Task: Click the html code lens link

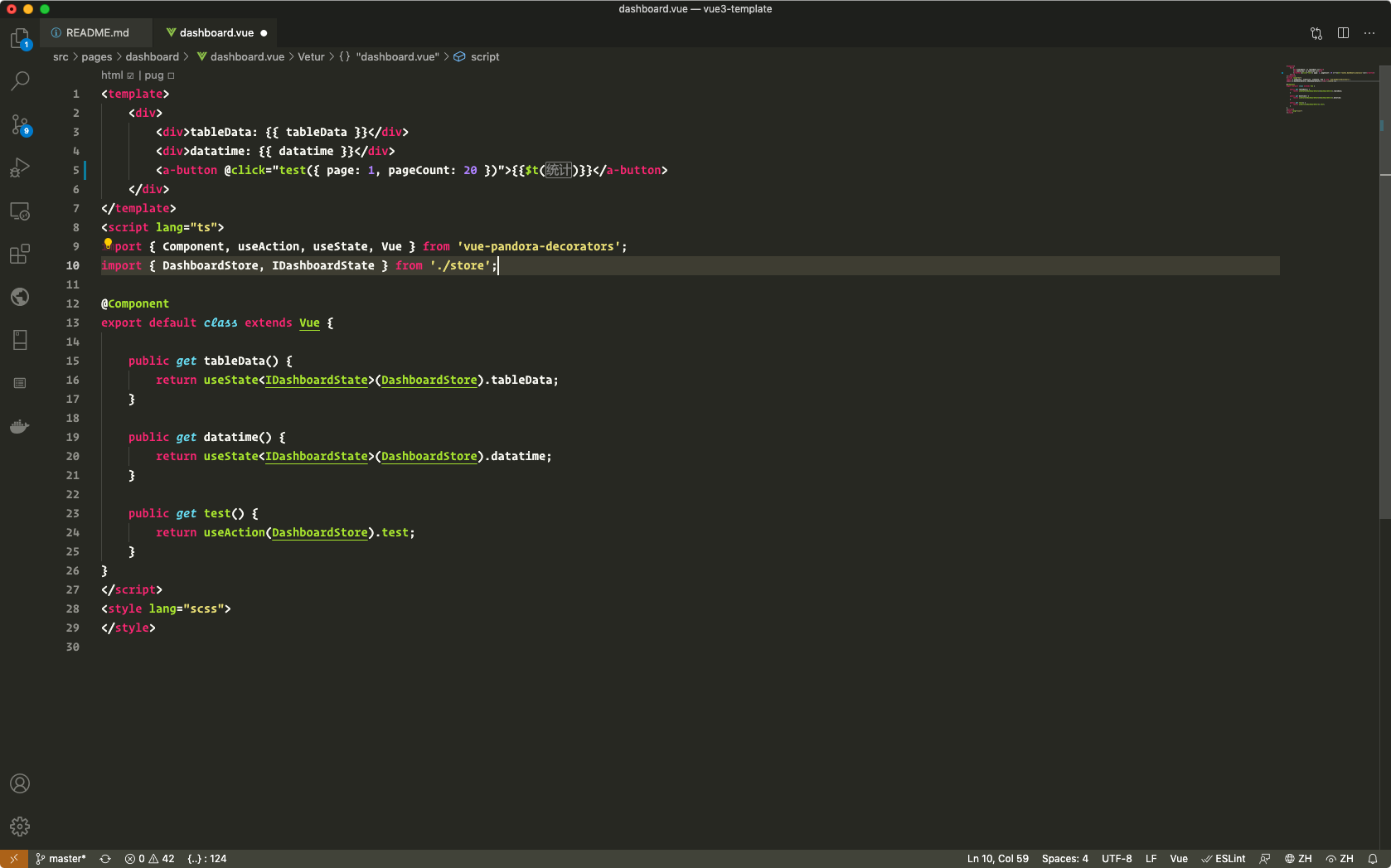Action: [x=117, y=75]
